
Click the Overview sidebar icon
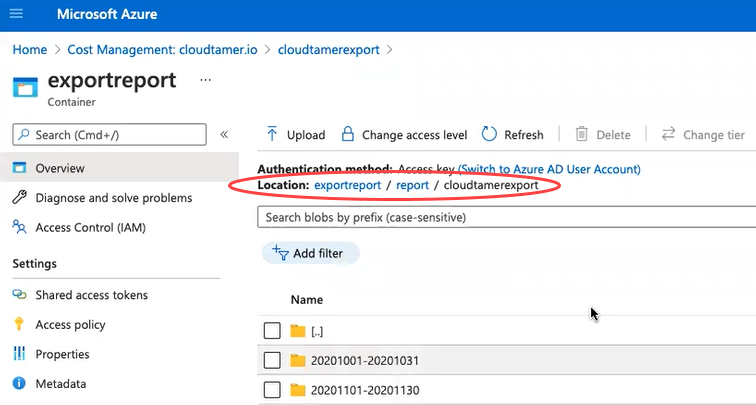click(19, 168)
